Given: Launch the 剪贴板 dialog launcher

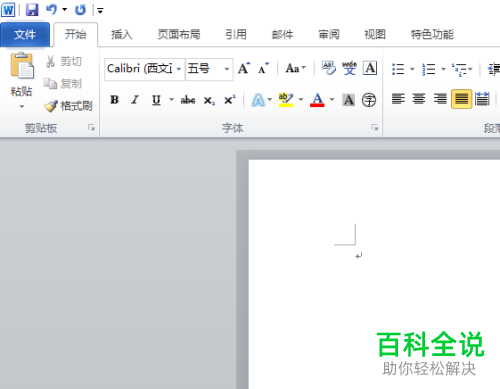Looking at the screenshot, I should coord(91,127).
